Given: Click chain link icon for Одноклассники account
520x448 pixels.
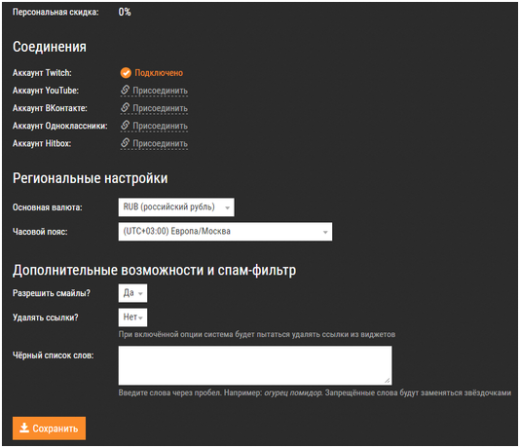Looking at the screenshot, I should tap(125, 125).
